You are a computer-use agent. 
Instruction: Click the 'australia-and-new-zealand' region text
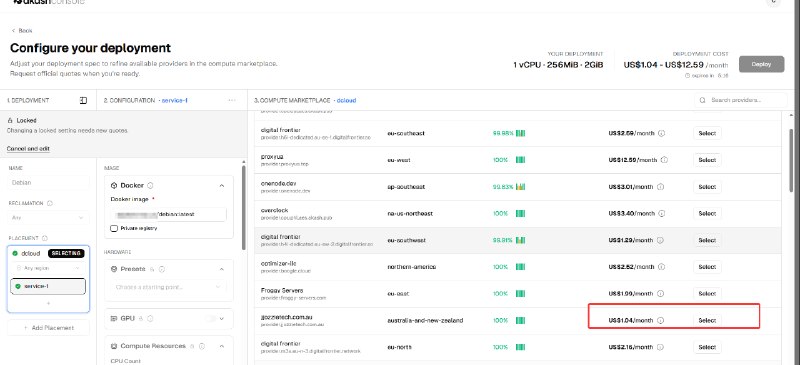pyautogui.click(x=425, y=321)
